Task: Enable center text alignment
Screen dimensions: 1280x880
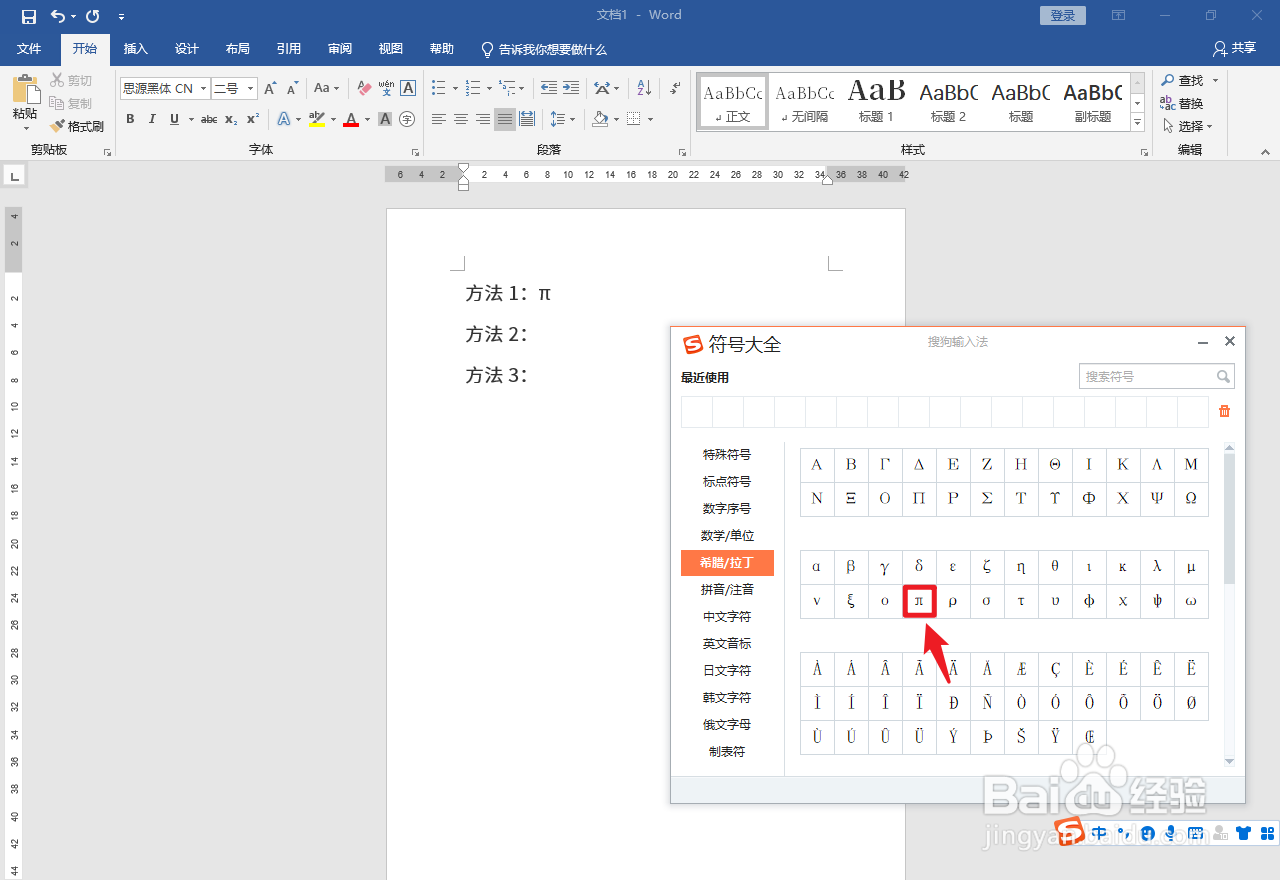Action: click(x=460, y=119)
